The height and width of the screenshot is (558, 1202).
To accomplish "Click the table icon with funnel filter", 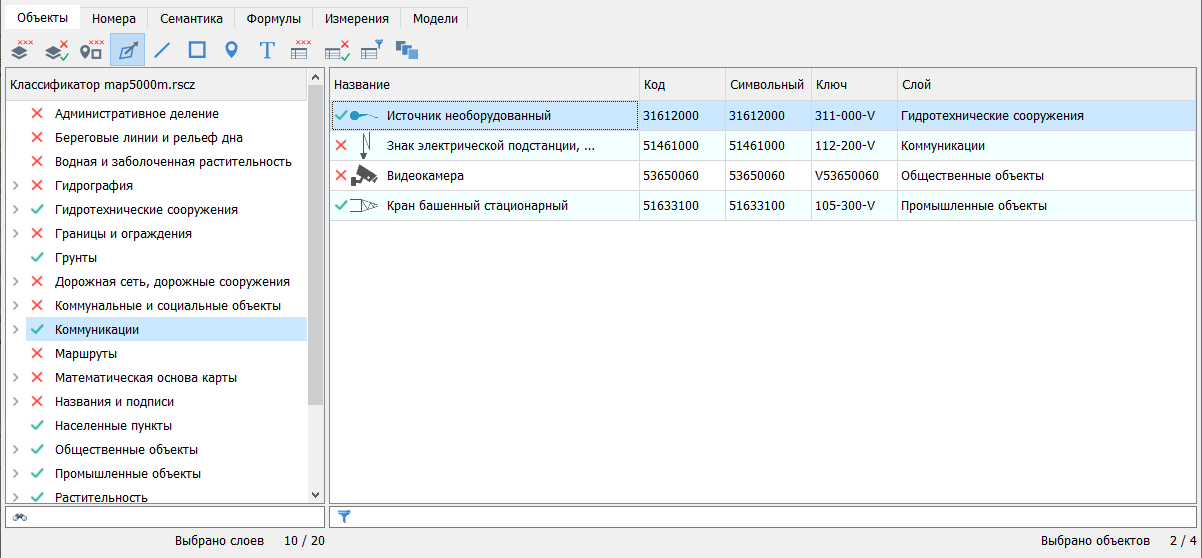I will pos(372,49).
